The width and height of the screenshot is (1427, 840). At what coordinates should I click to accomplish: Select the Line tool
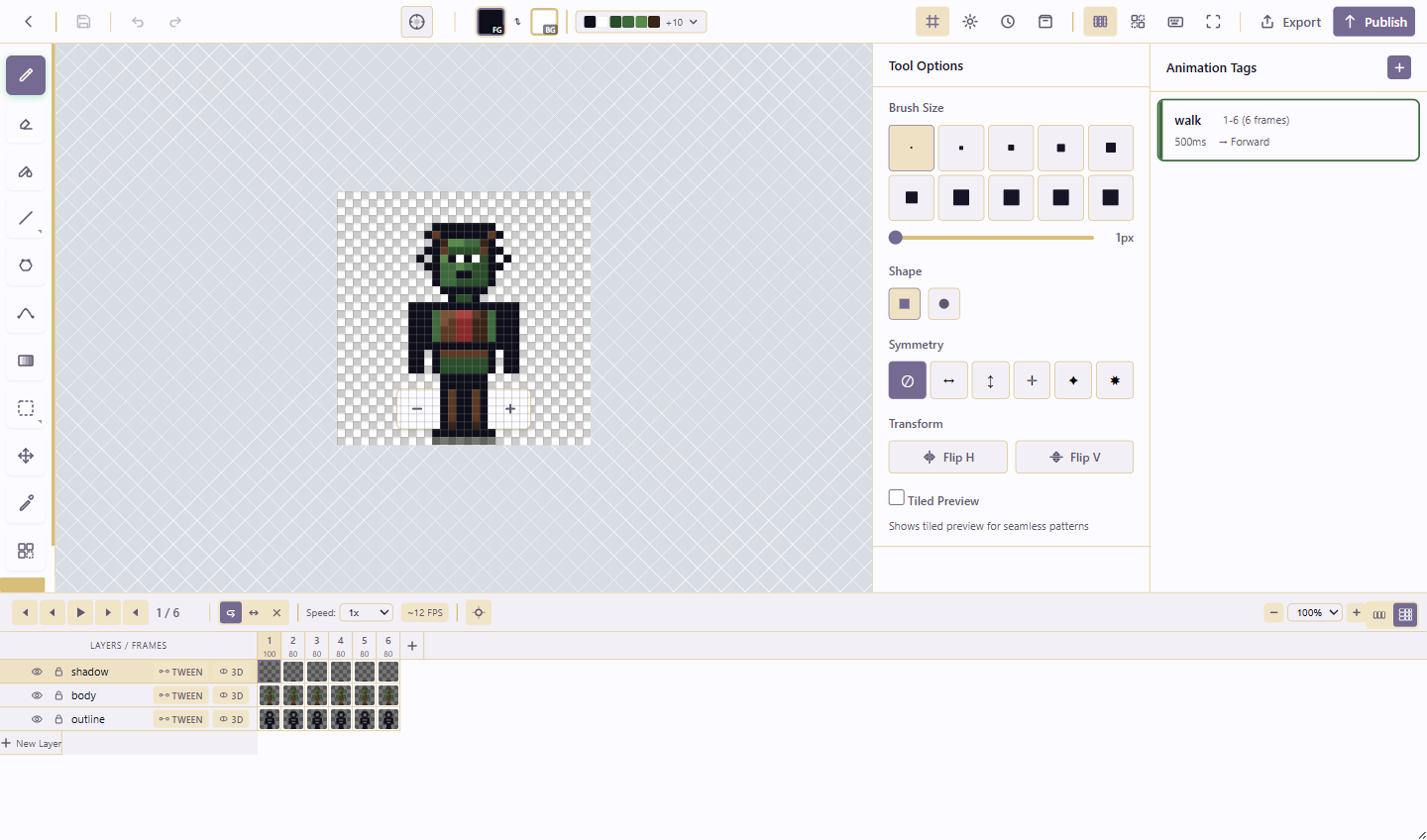pos(26,218)
